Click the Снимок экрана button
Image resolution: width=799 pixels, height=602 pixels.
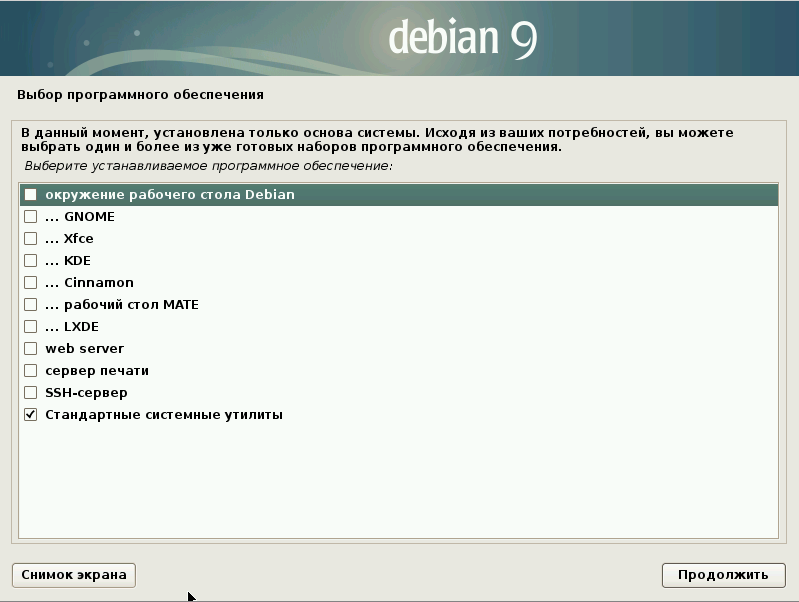74,575
